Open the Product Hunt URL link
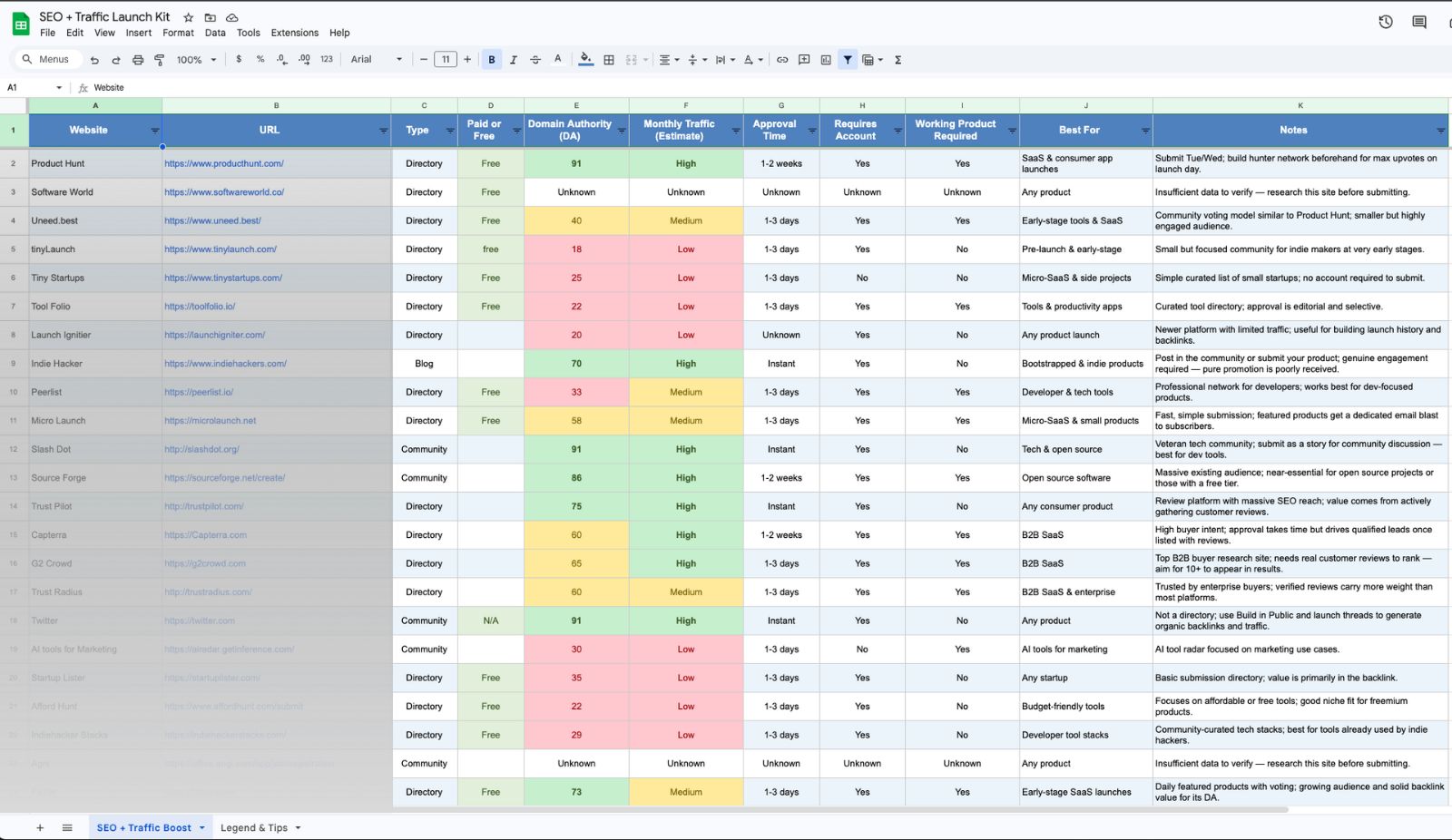The width and height of the screenshot is (1452, 840). click(224, 163)
